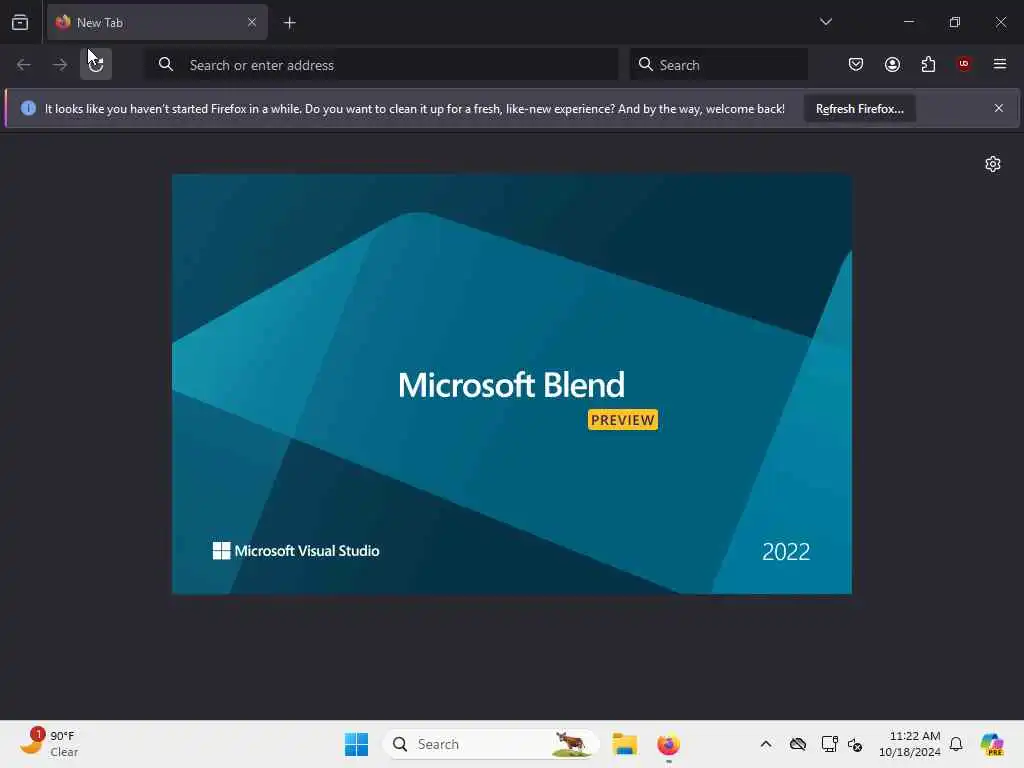Go back one page in Firefox
1024x768 pixels.
point(24,64)
